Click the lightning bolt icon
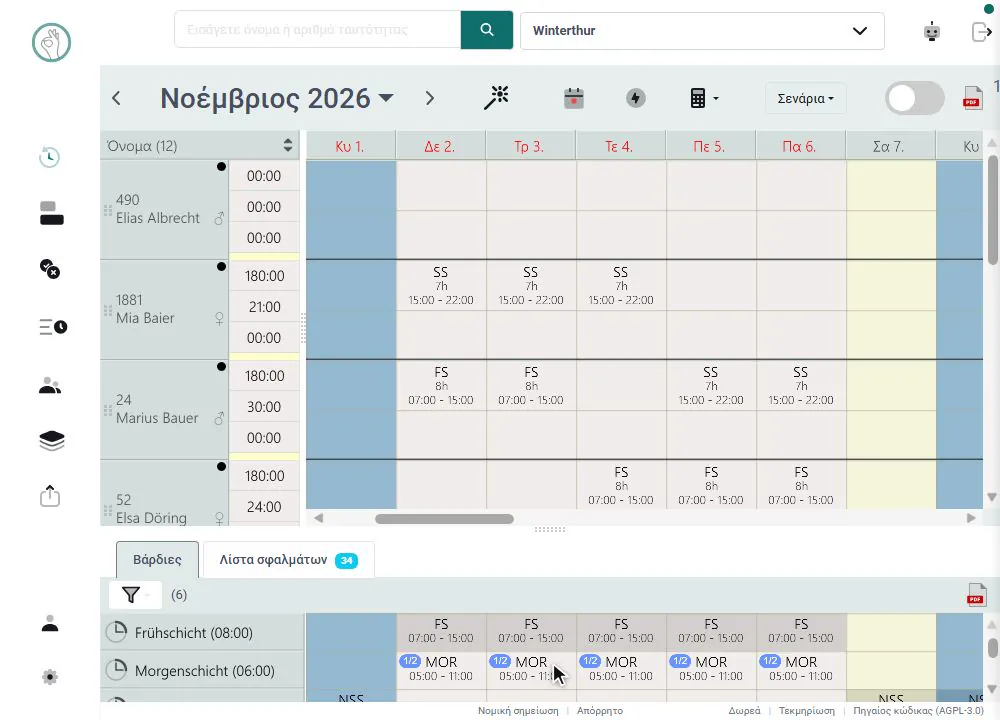The image size is (1000, 720). pos(635,98)
